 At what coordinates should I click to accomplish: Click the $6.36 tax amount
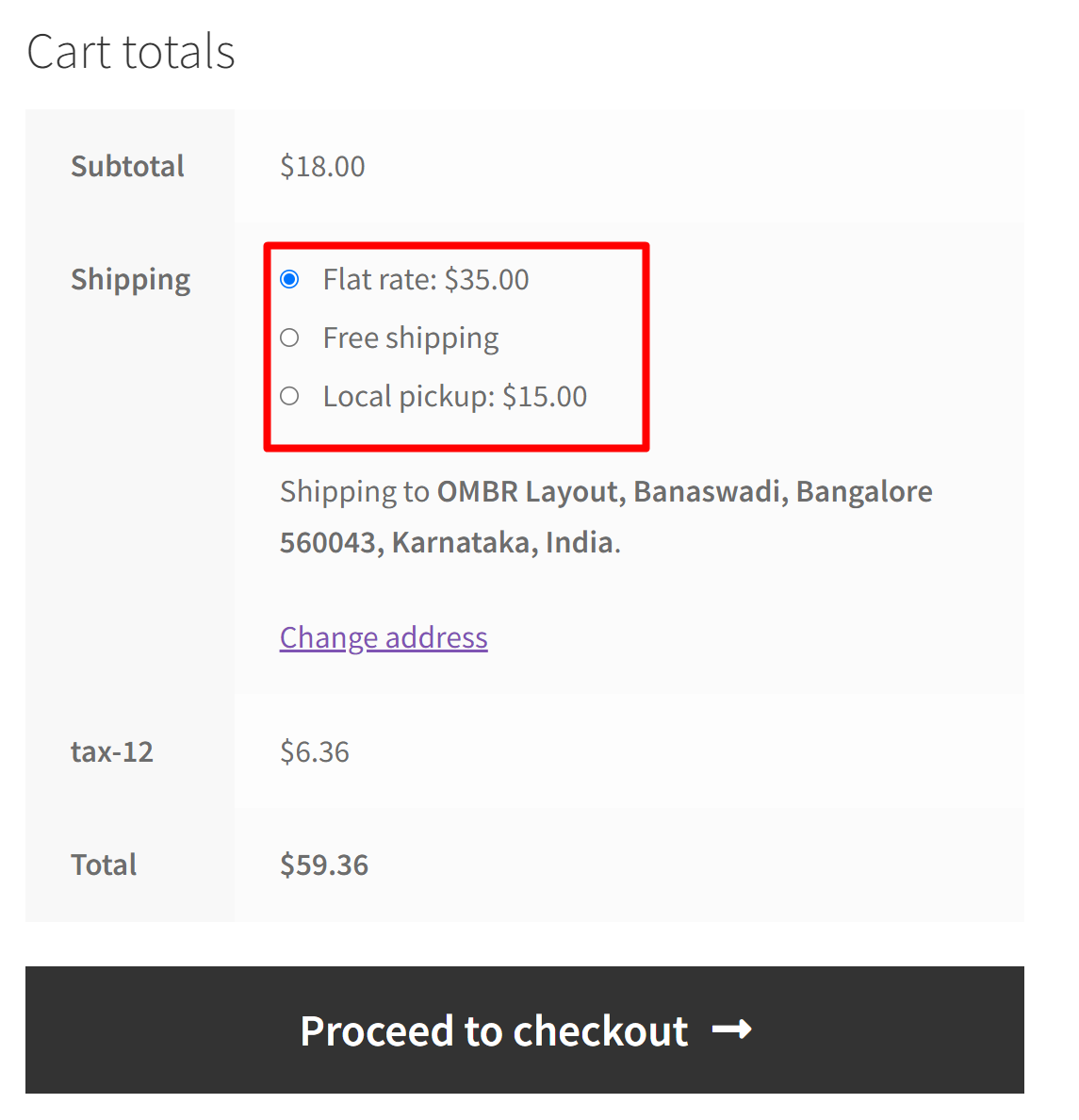click(315, 752)
